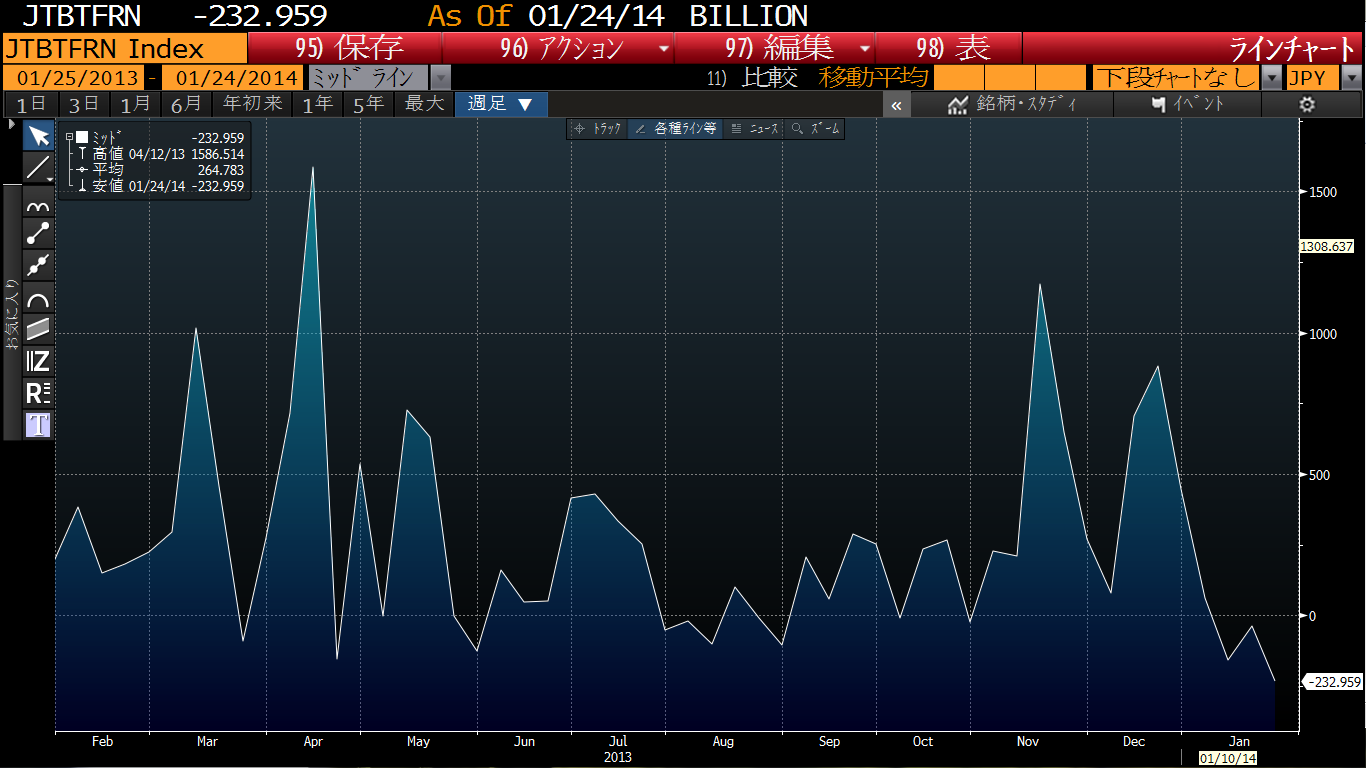Click the double-chevron collapse button

(896, 104)
